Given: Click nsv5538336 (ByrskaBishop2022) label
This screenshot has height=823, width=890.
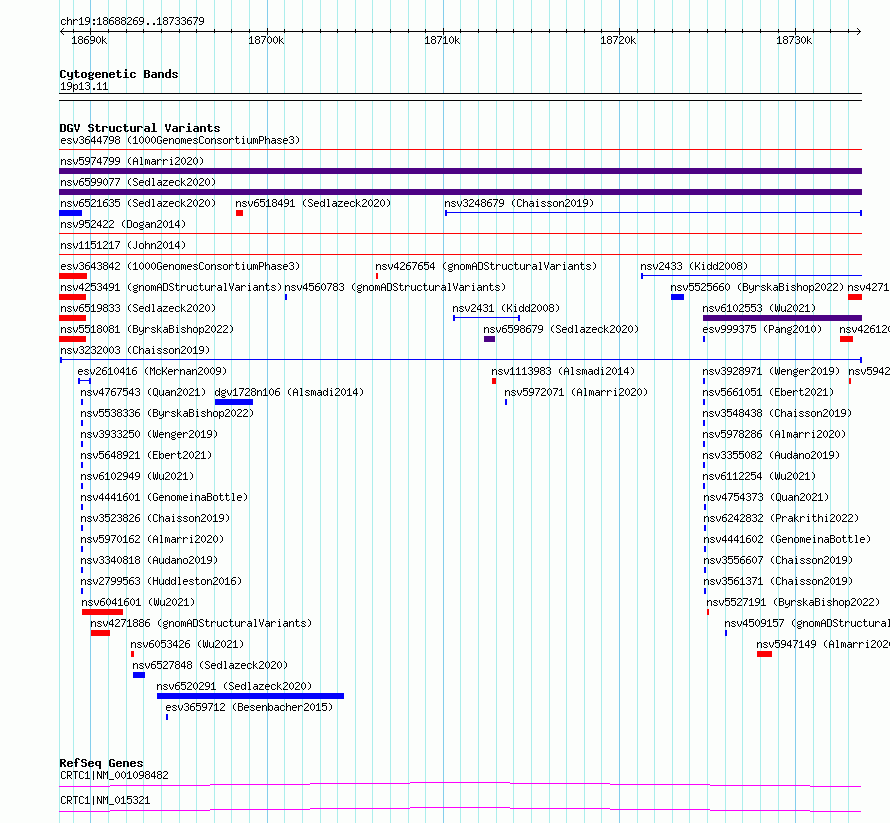Looking at the screenshot, I should click(167, 413).
